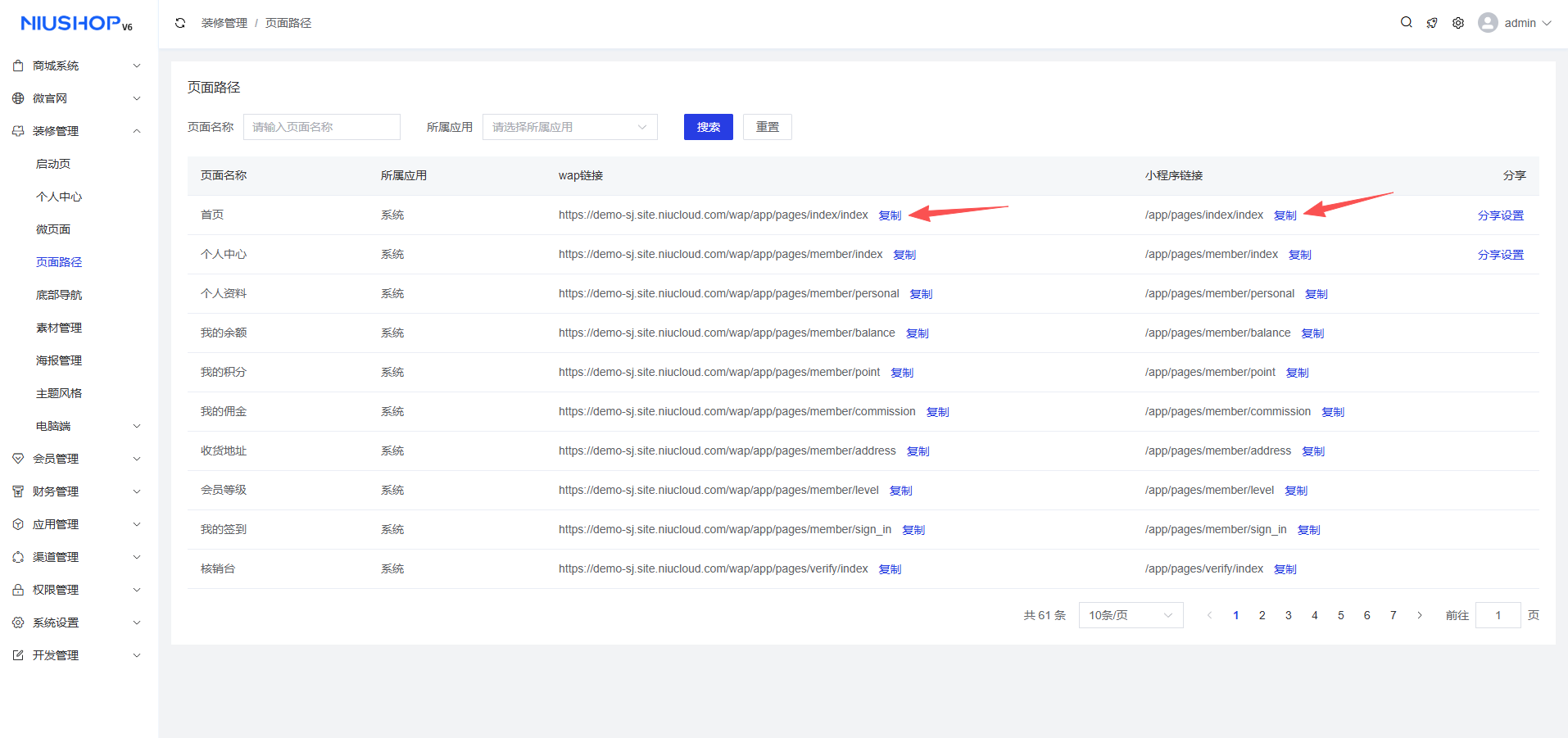Click the 商城系统 bag icon in sidebar
Viewport: 1568px width, 738px height.
point(18,66)
